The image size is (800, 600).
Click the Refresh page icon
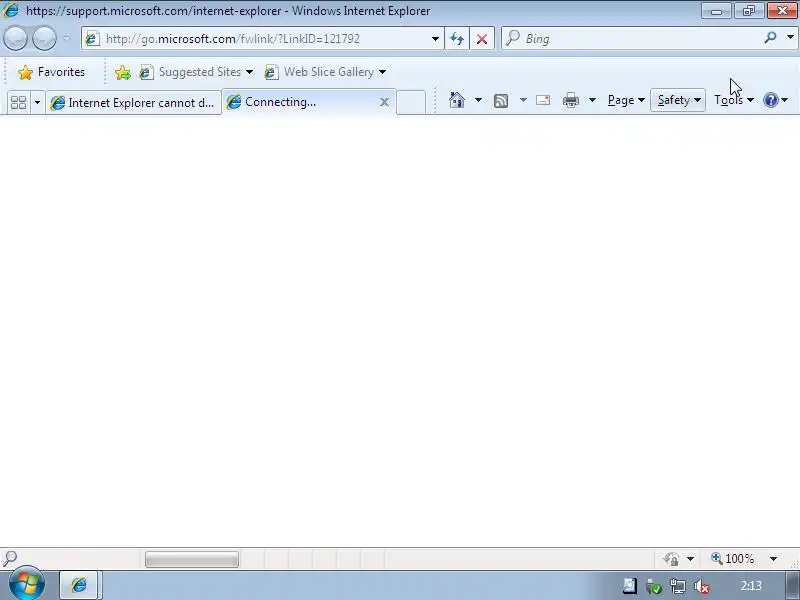(457, 39)
